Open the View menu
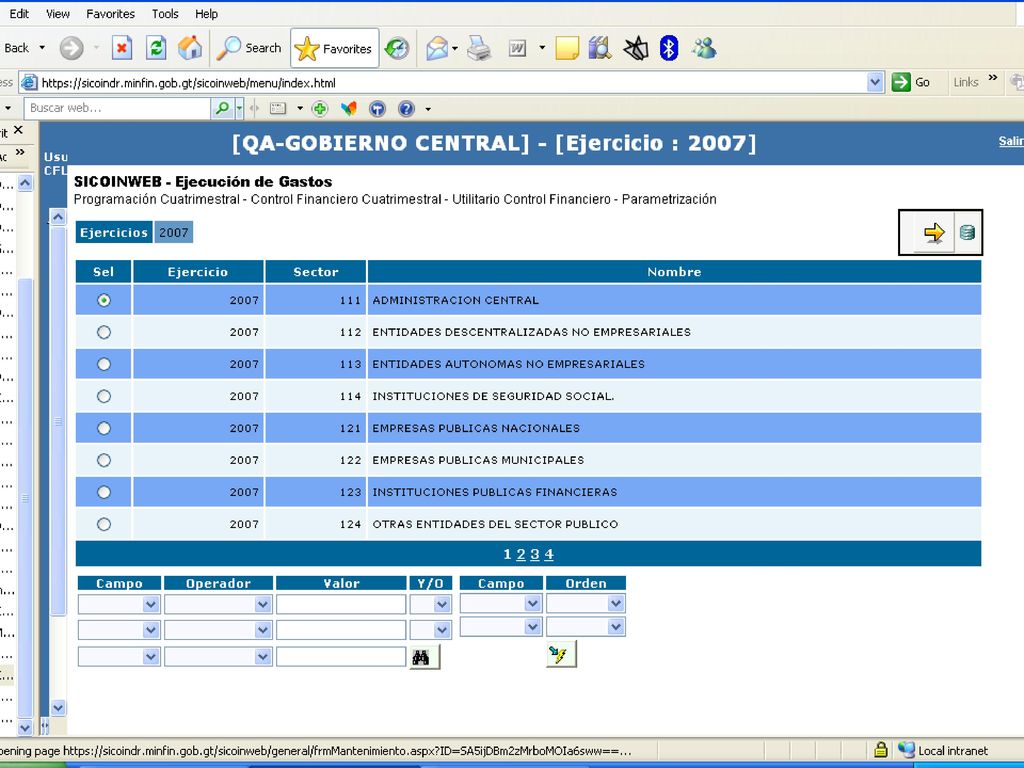Image resolution: width=1024 pixels, height=768 pixels. click(x=58, y=14)
